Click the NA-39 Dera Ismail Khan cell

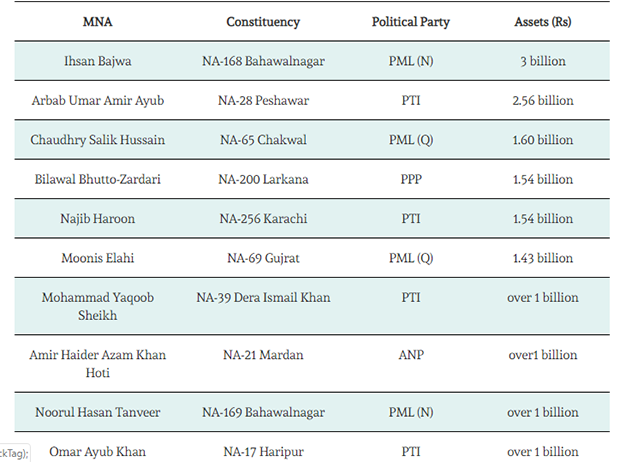263,297
